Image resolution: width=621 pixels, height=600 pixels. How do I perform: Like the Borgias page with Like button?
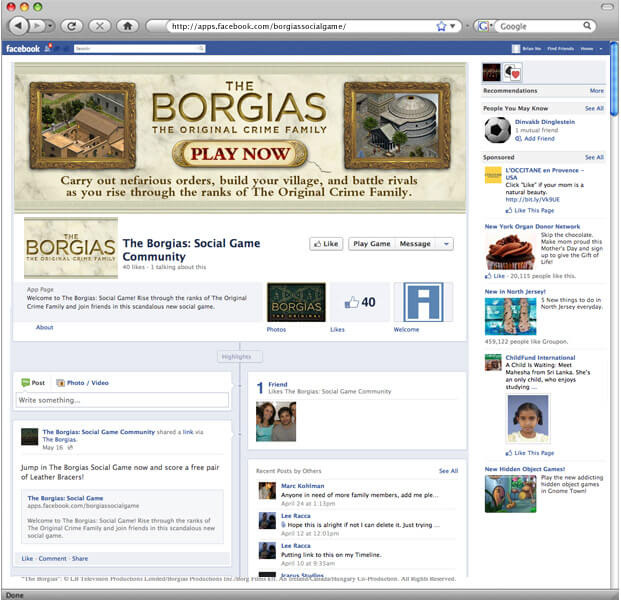(x=326, y=244)
